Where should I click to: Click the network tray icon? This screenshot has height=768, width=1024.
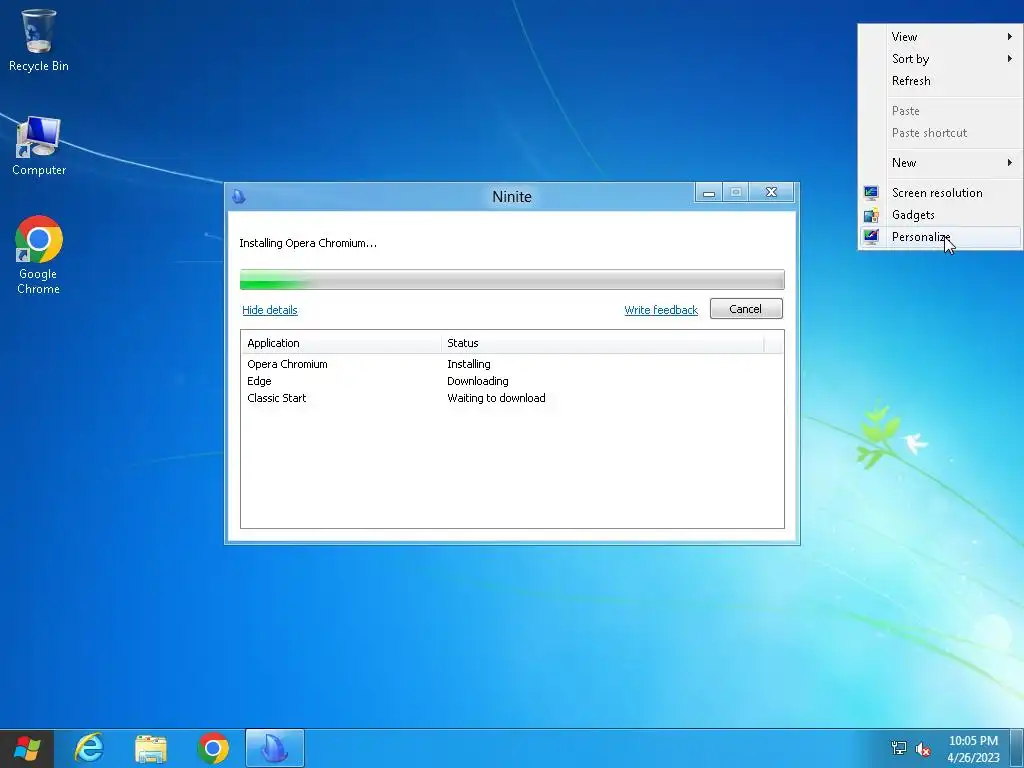coord(899,748)
